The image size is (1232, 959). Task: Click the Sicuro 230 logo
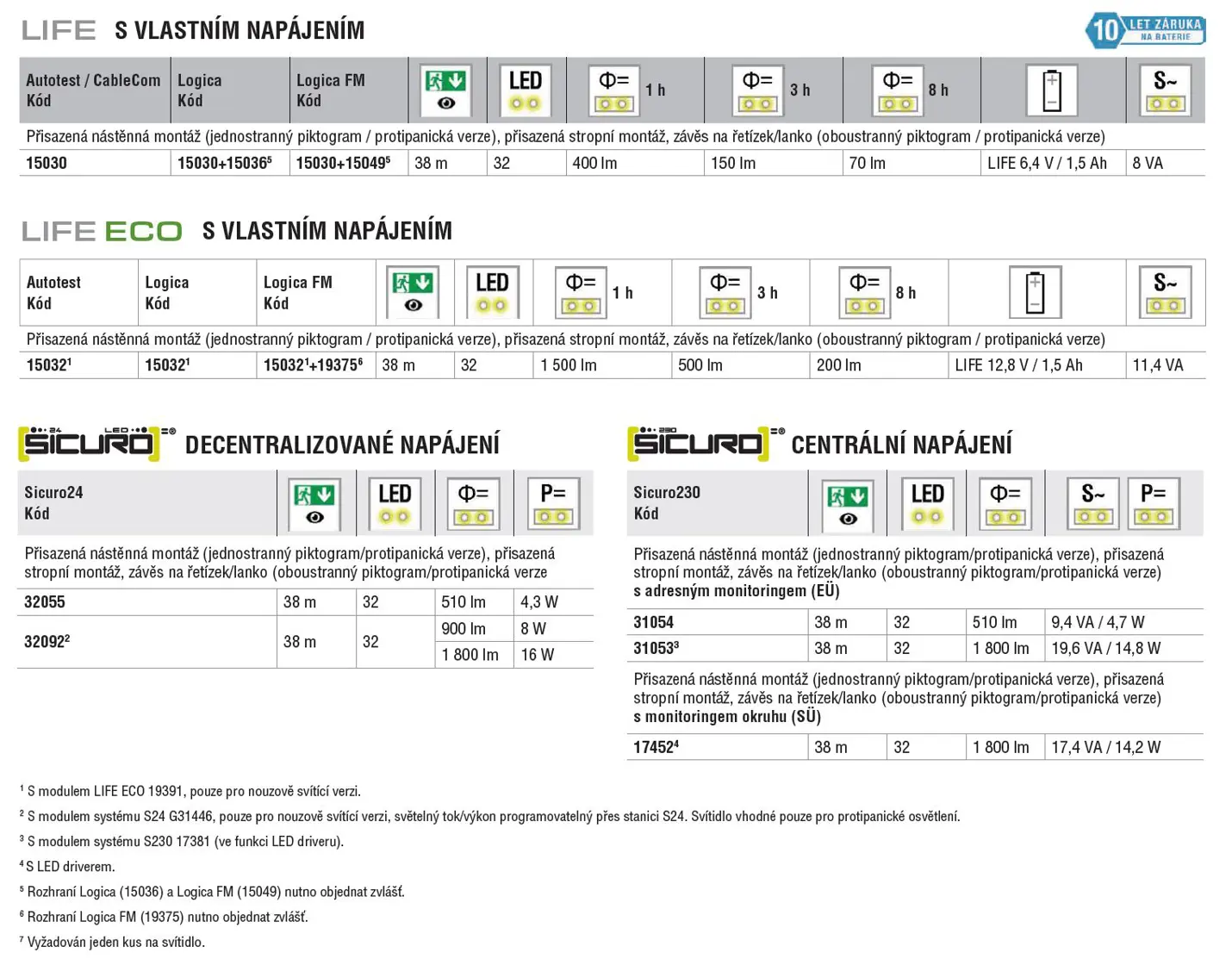[706, 443]
